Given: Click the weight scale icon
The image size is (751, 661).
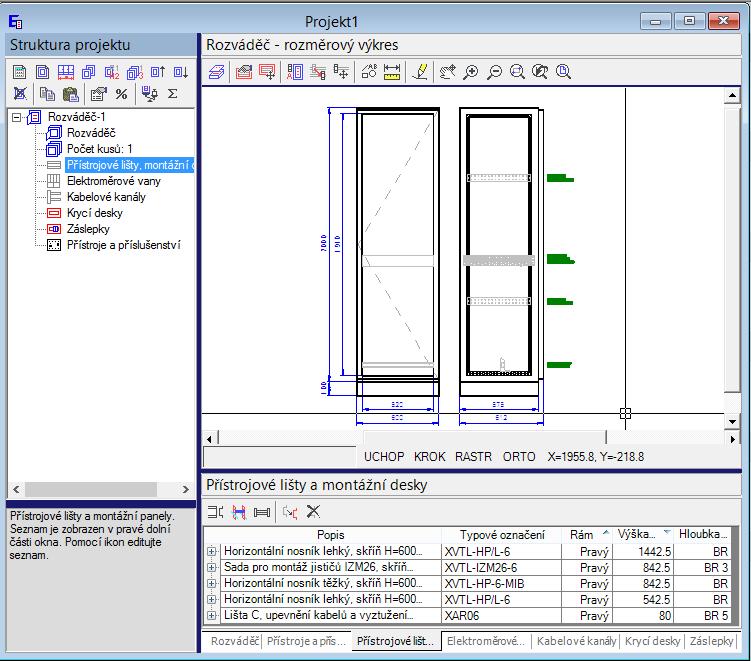Looking at the screenshot, I should pos(150,93).
